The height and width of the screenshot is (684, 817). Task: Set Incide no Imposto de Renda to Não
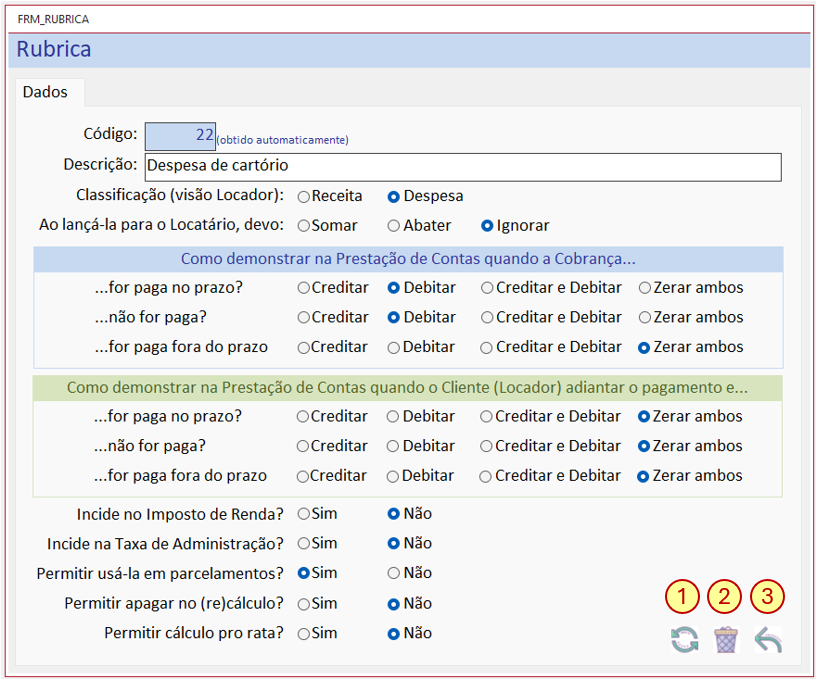coord(393,514)
